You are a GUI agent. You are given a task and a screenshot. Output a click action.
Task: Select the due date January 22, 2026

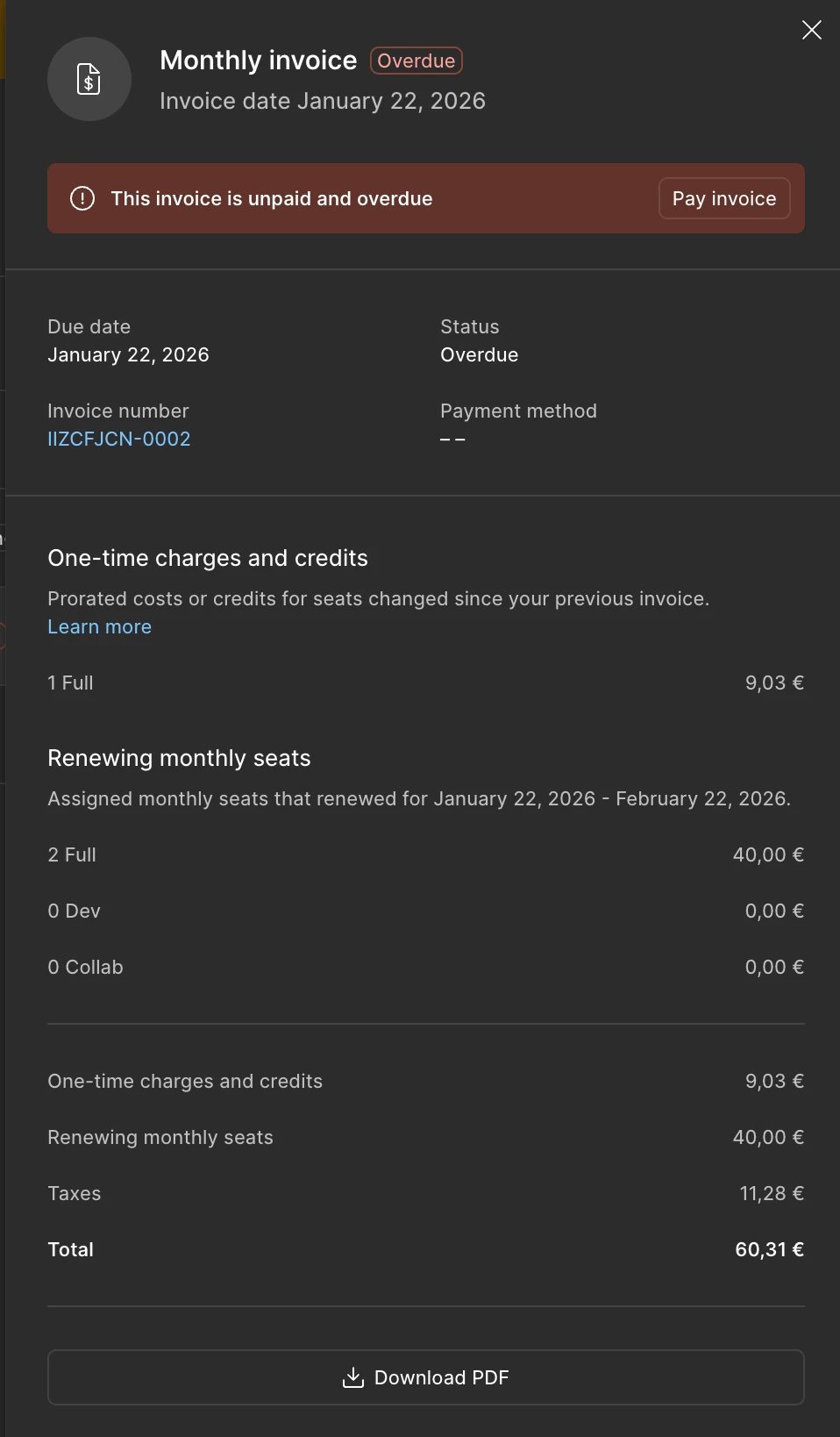point(128,354)
